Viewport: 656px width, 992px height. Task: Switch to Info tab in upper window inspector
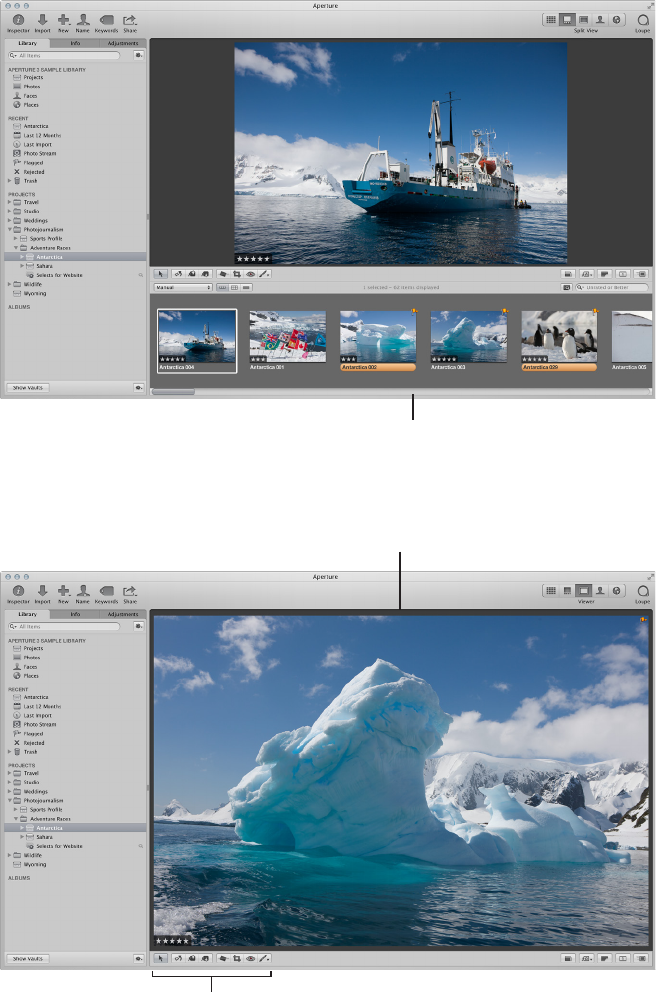tap(75, 43)
